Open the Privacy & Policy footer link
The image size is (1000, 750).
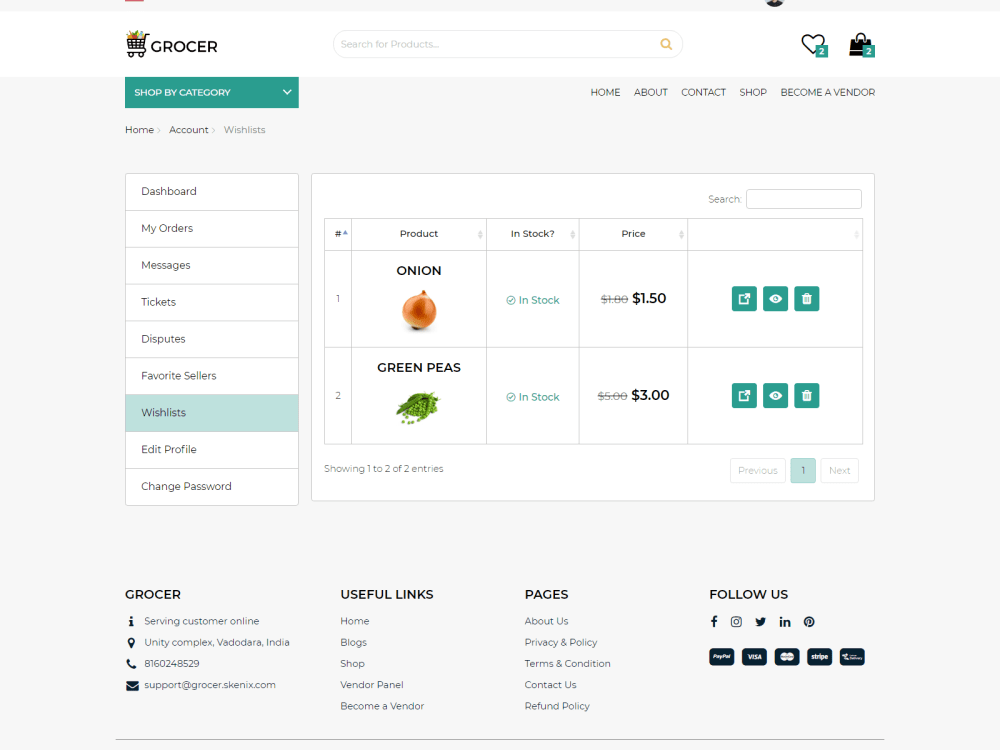pos(561,642)
